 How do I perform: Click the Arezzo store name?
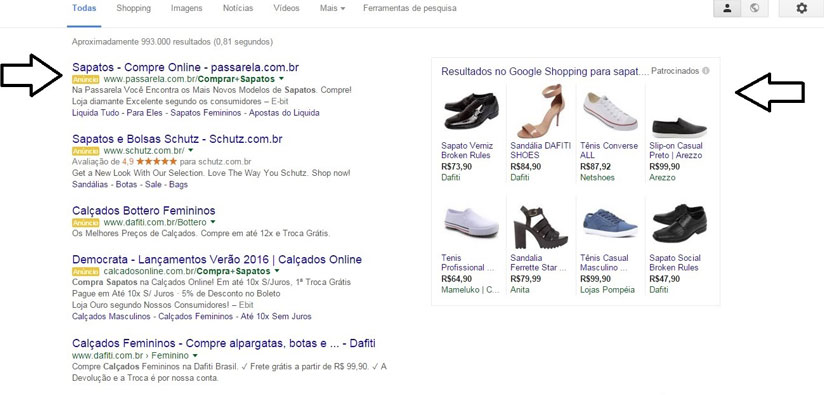[x=662, y=178]
